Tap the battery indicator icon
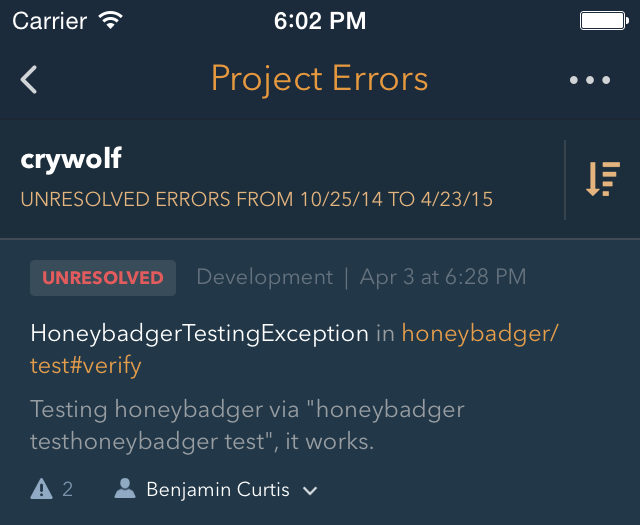Viewport: 640px width, 525px height. 602,20
